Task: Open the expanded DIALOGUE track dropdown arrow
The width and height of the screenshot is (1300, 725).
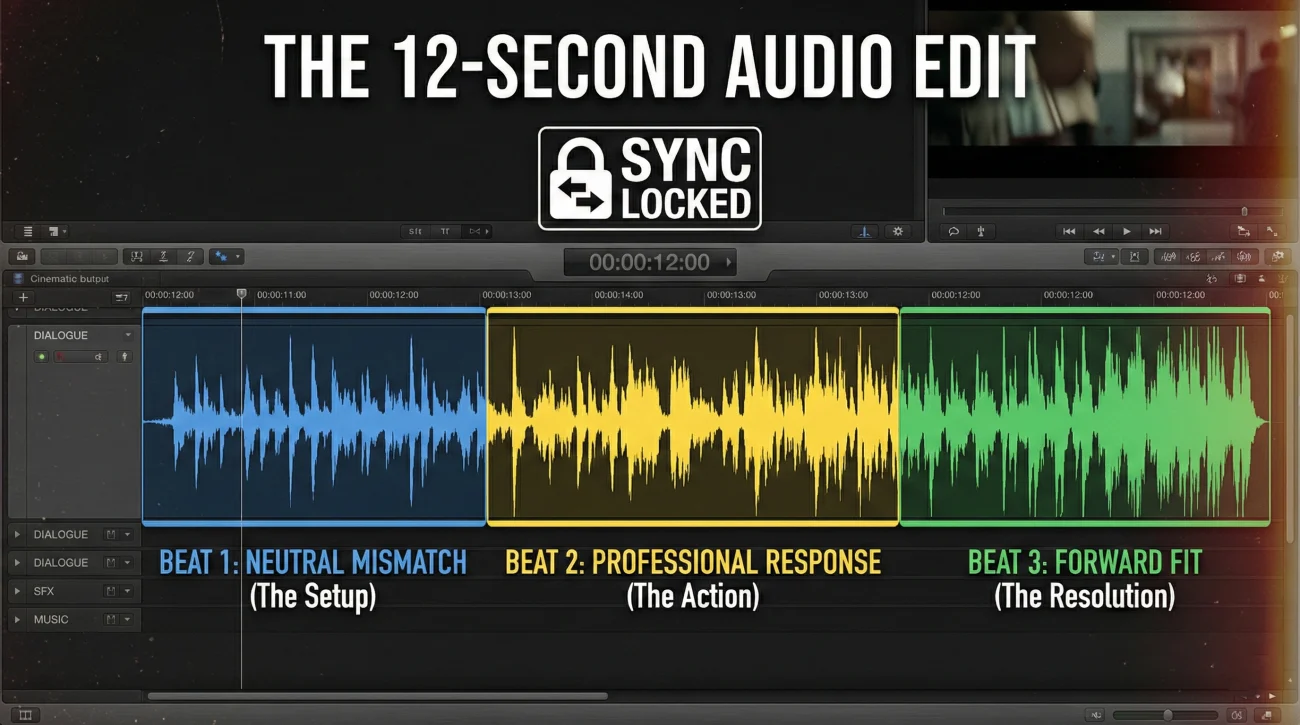Action: [127, 336]
